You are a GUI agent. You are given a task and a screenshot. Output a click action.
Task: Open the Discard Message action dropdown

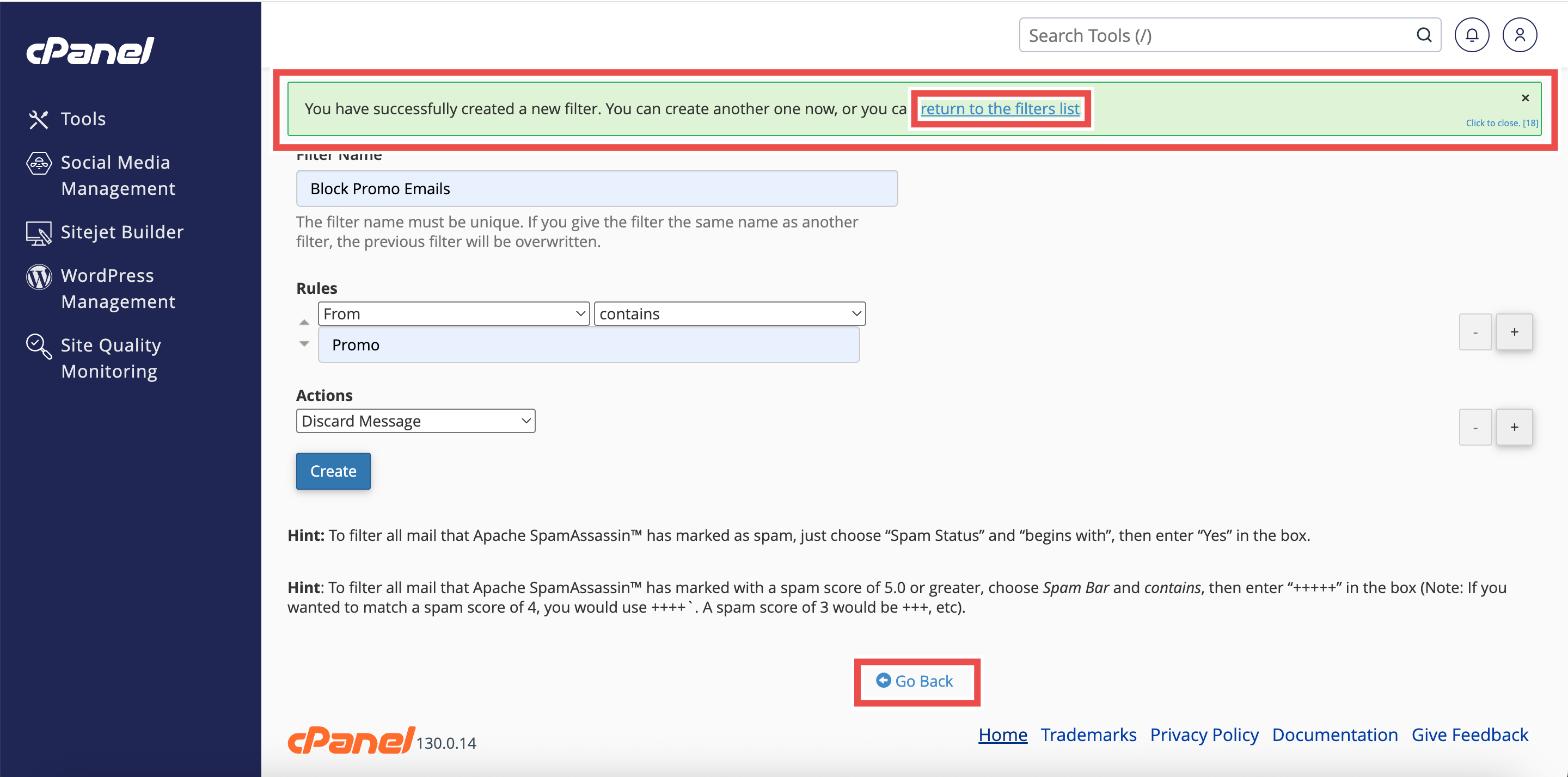coord(415,421)
